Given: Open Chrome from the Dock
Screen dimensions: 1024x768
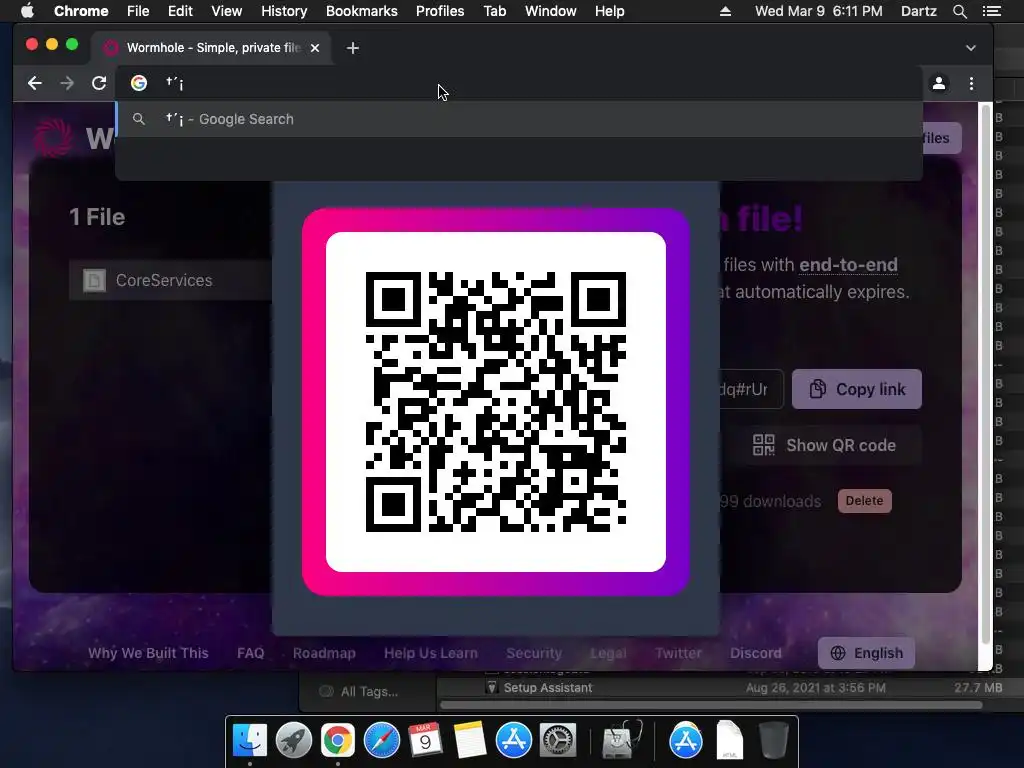Looking at the screenshot, I should click(338, 741).
